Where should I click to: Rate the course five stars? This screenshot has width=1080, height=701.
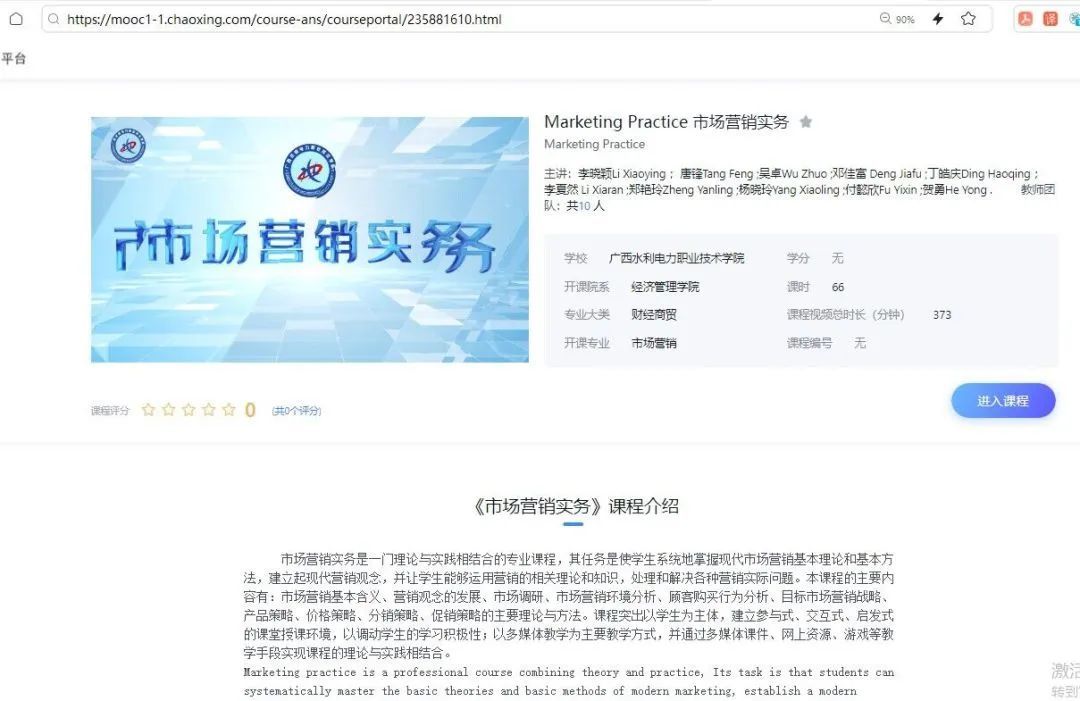pos(229,409)
